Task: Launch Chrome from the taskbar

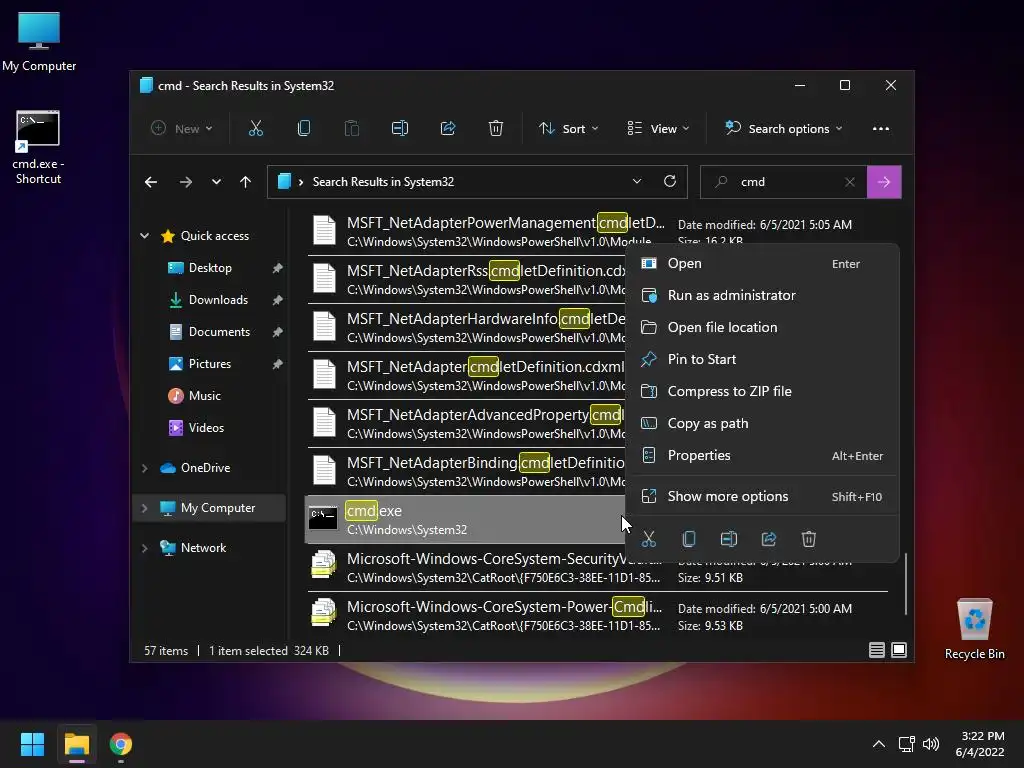Action: click(121, 744)
